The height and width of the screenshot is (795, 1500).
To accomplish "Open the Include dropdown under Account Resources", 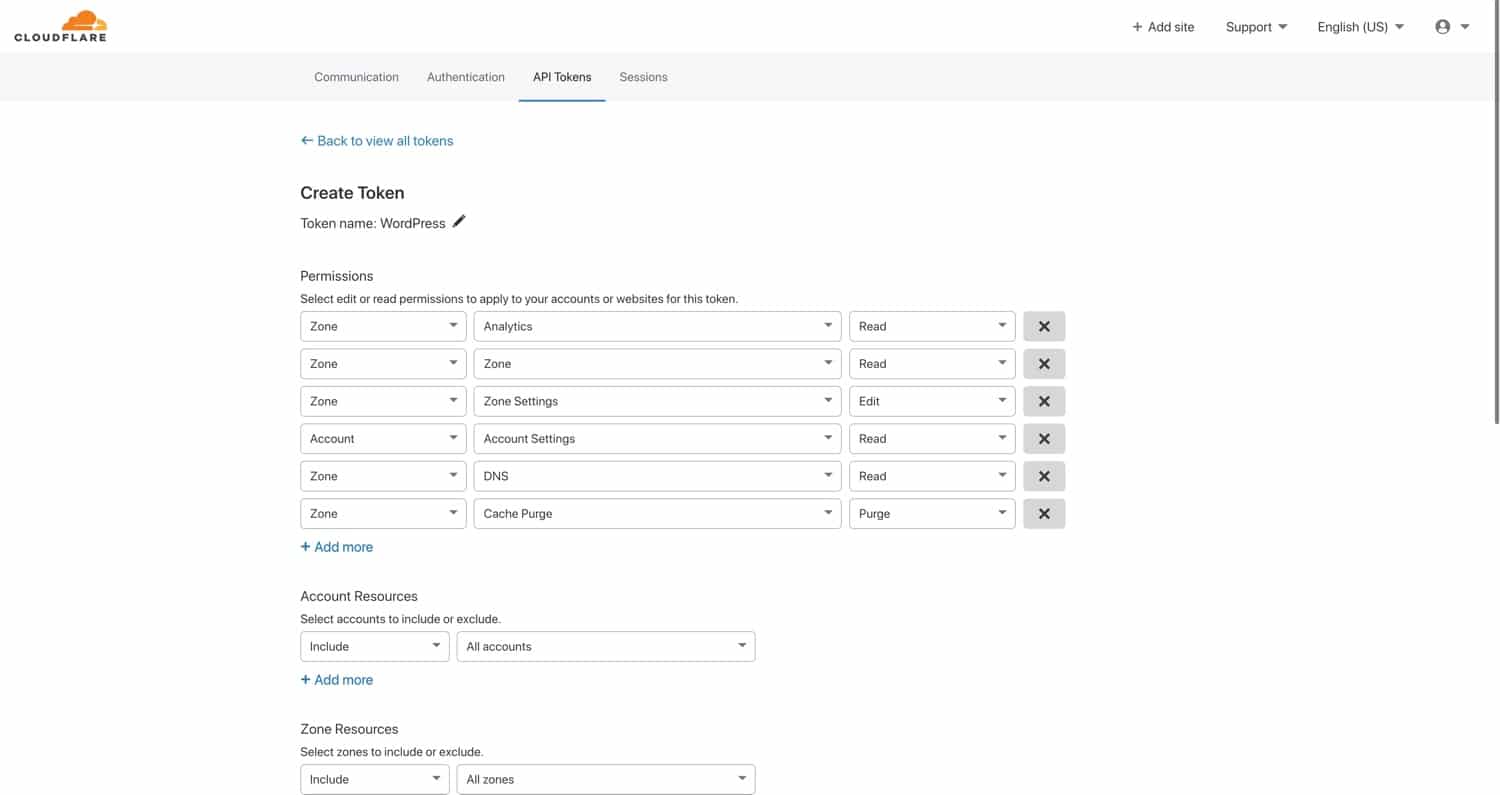I will (x=374, y=646).
